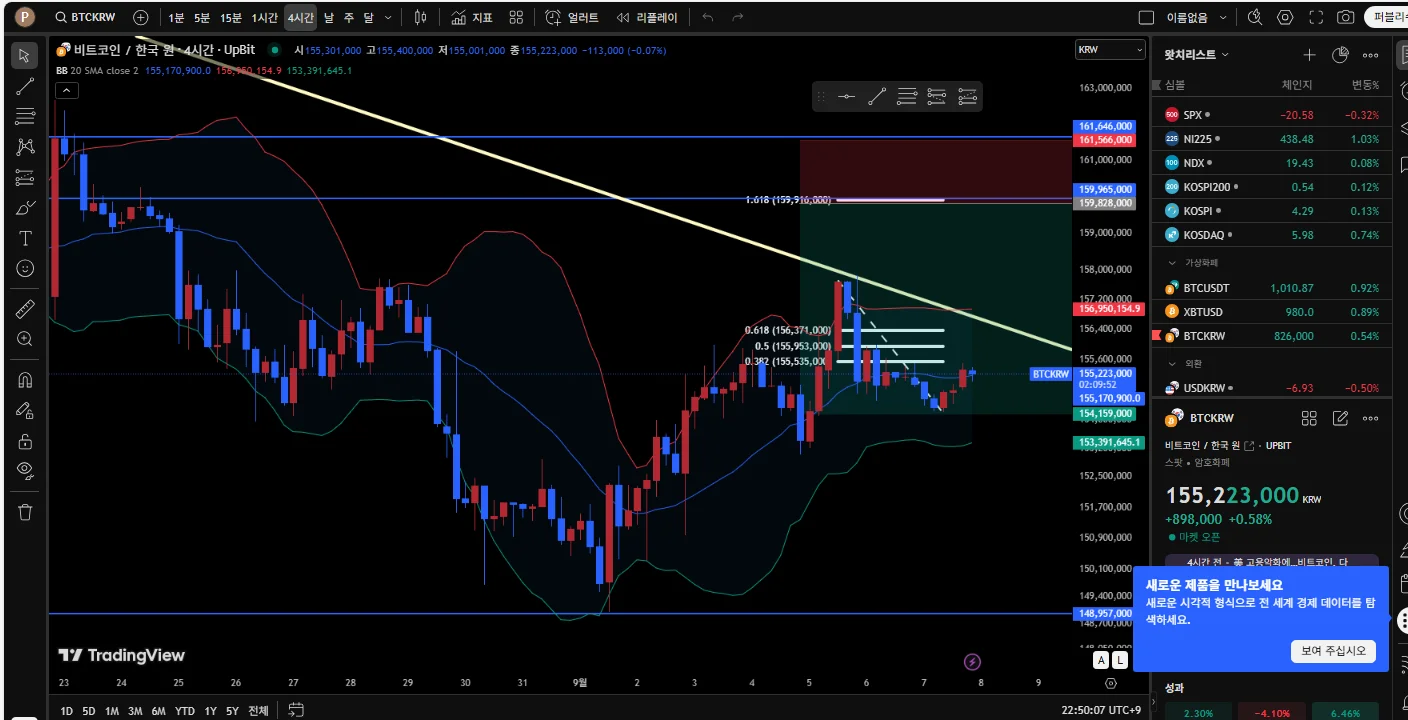
Task: Open the BTCKRW details more menu
Action: pyautogui.click(x=1371, y=418)
